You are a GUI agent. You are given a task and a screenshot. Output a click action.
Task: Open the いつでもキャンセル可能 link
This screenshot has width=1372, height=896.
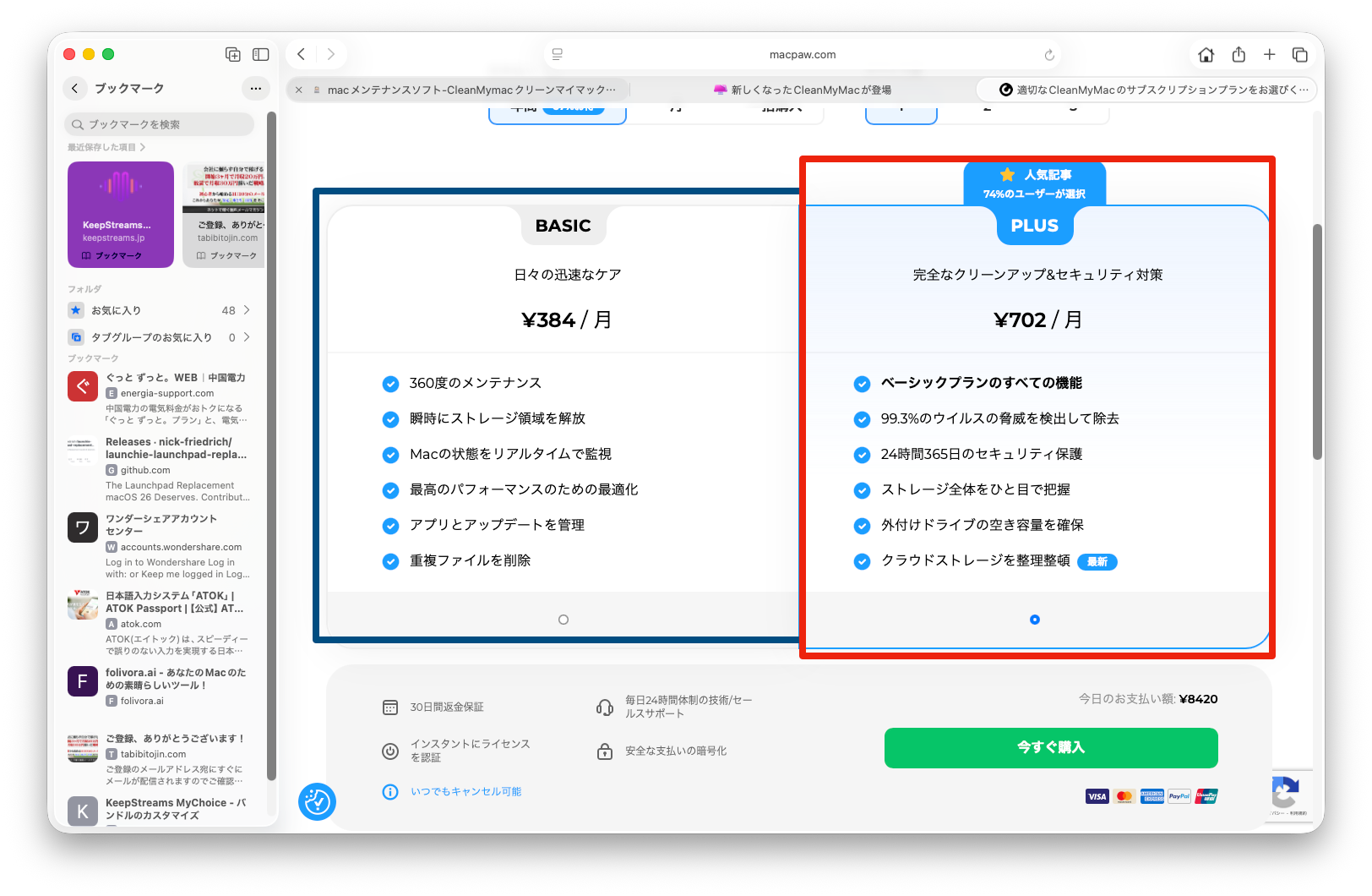tap(465, 792)
